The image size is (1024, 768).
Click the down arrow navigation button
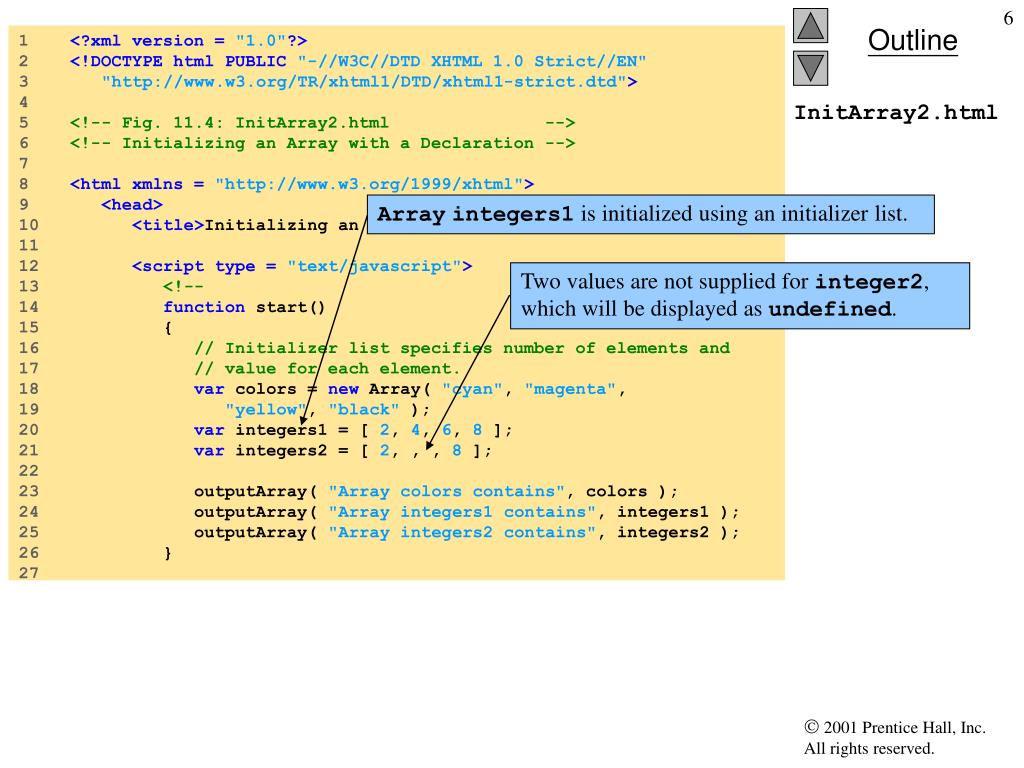click(x=810, y=69)
